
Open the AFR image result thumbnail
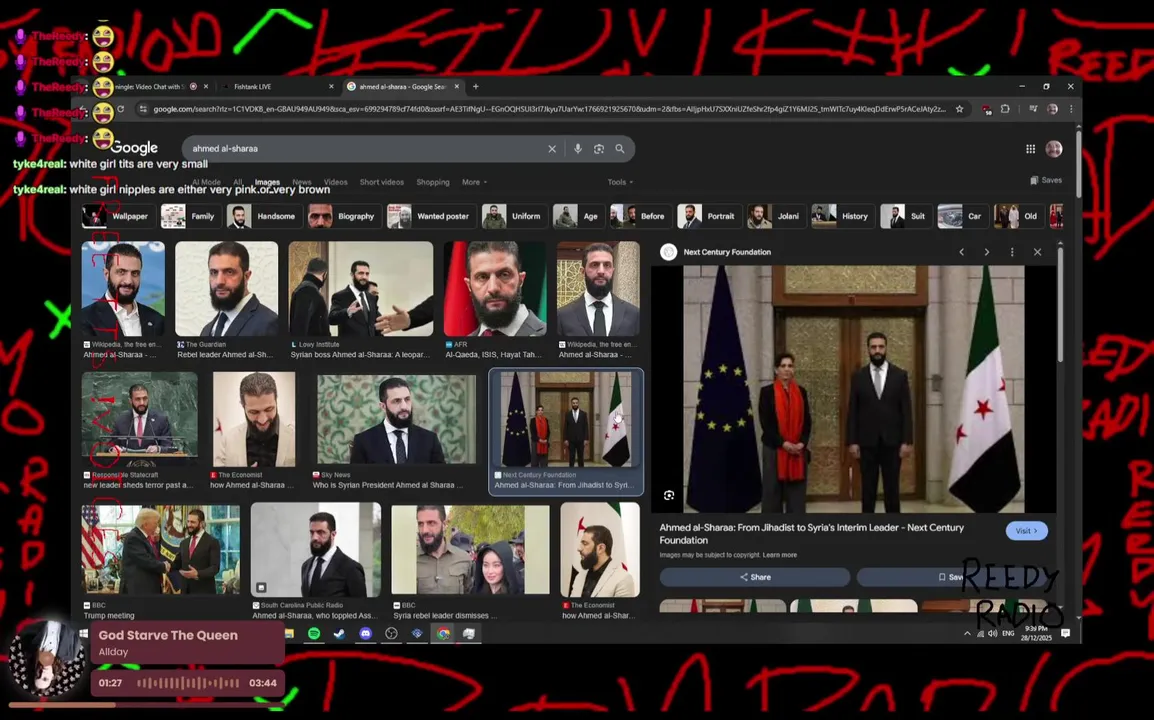pos(495,289)
